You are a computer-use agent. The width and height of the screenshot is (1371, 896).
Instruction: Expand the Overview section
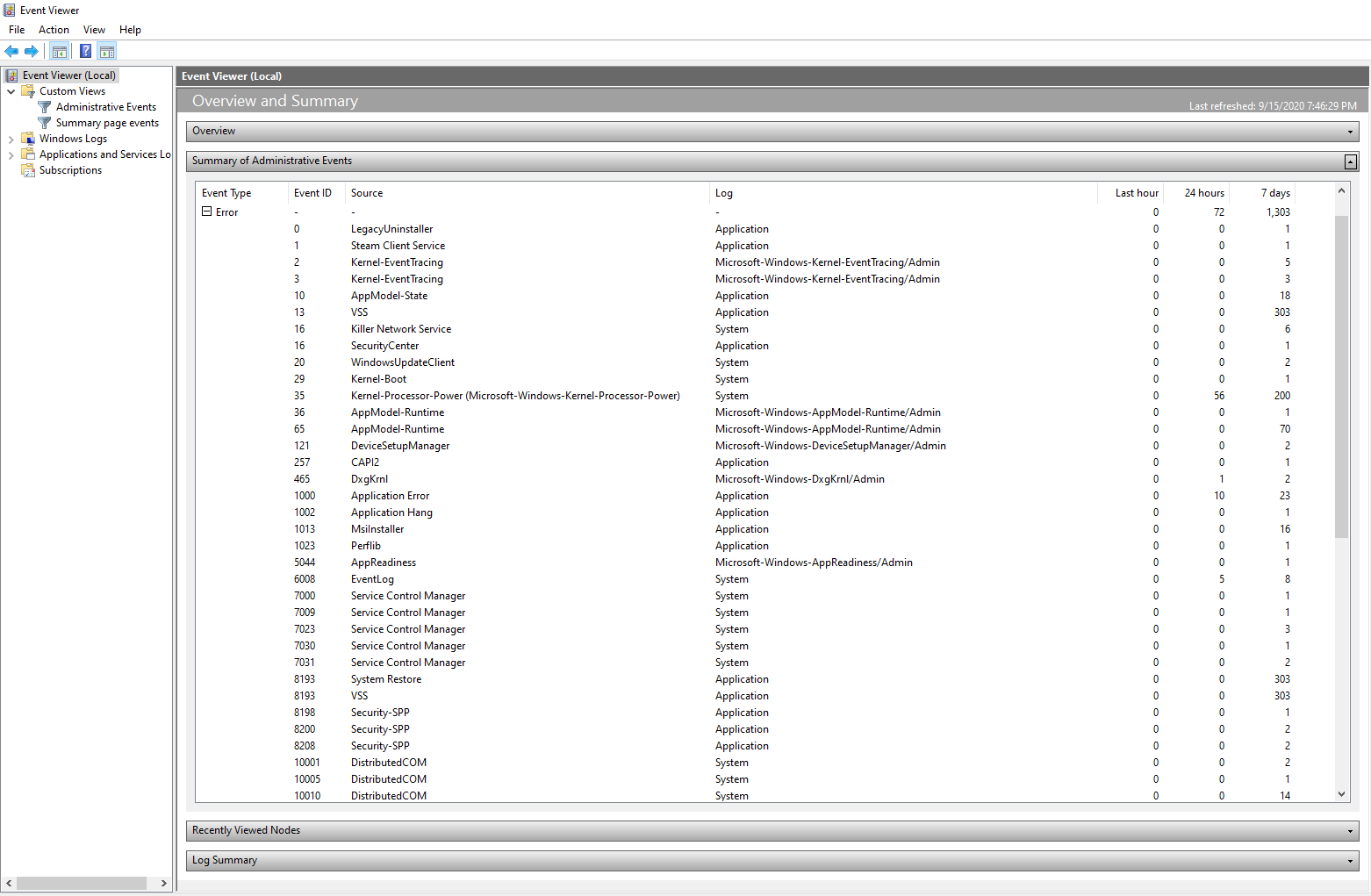(1351, 132)
